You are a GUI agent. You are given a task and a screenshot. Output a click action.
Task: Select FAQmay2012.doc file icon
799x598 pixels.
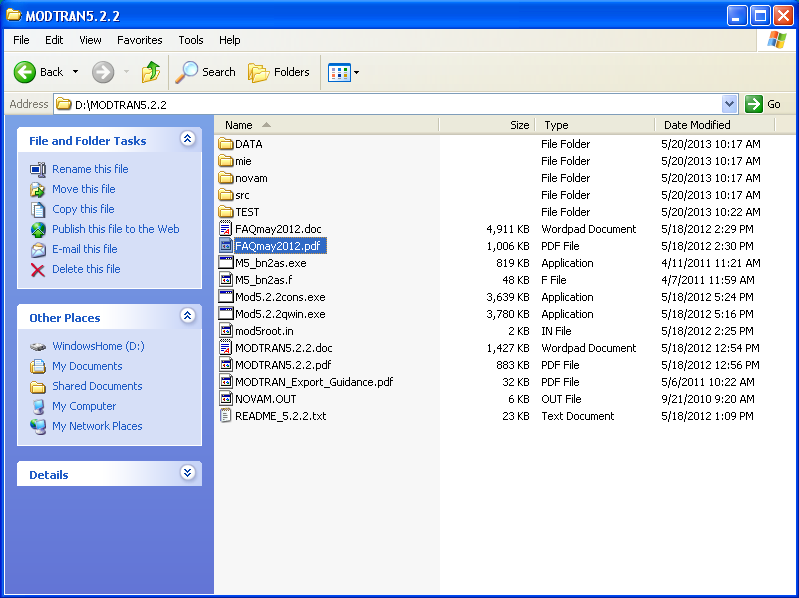pyautogui.click(x=225, y=228)
